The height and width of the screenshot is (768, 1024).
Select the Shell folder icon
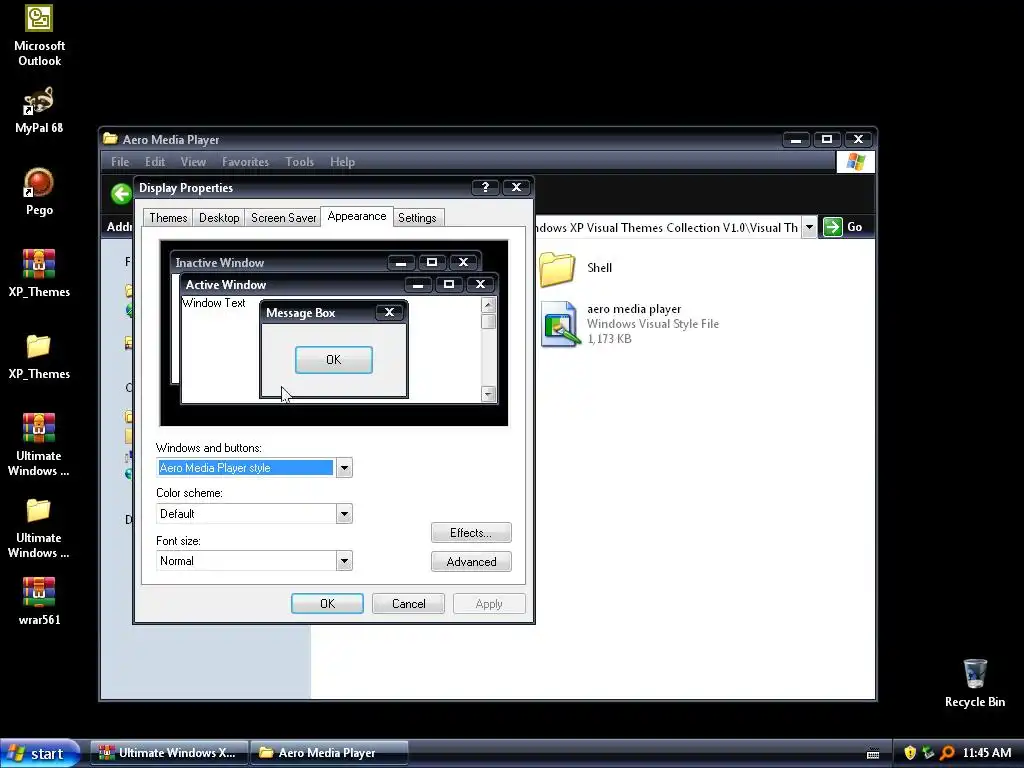557,268
